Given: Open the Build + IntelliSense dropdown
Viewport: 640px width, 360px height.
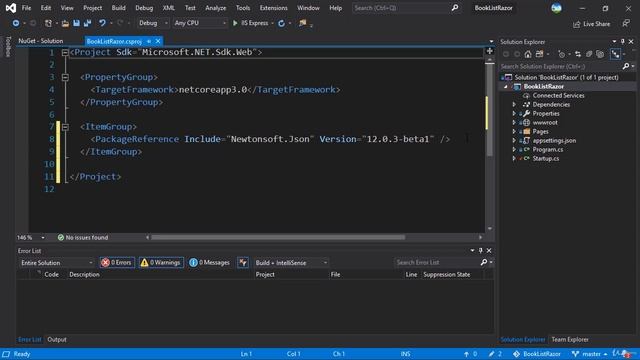Looking at the screenshot, I should click(291, 263).
